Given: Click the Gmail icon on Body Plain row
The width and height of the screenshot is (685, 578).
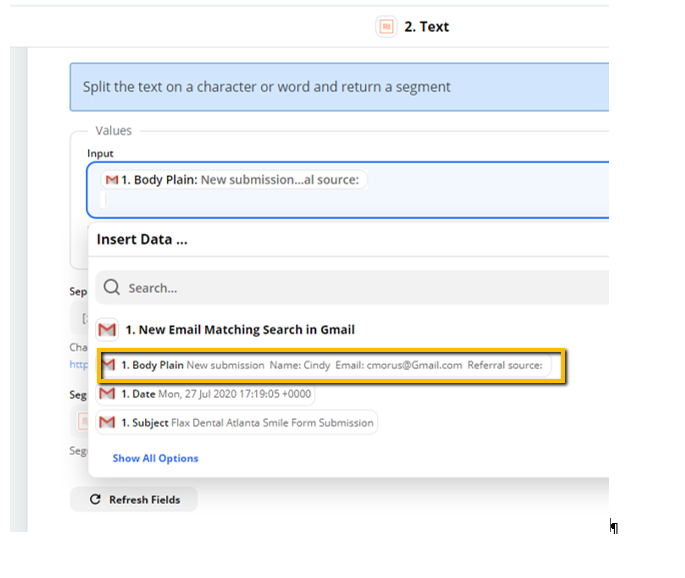Looking at the screenshot, I should [x=108, y=365].
